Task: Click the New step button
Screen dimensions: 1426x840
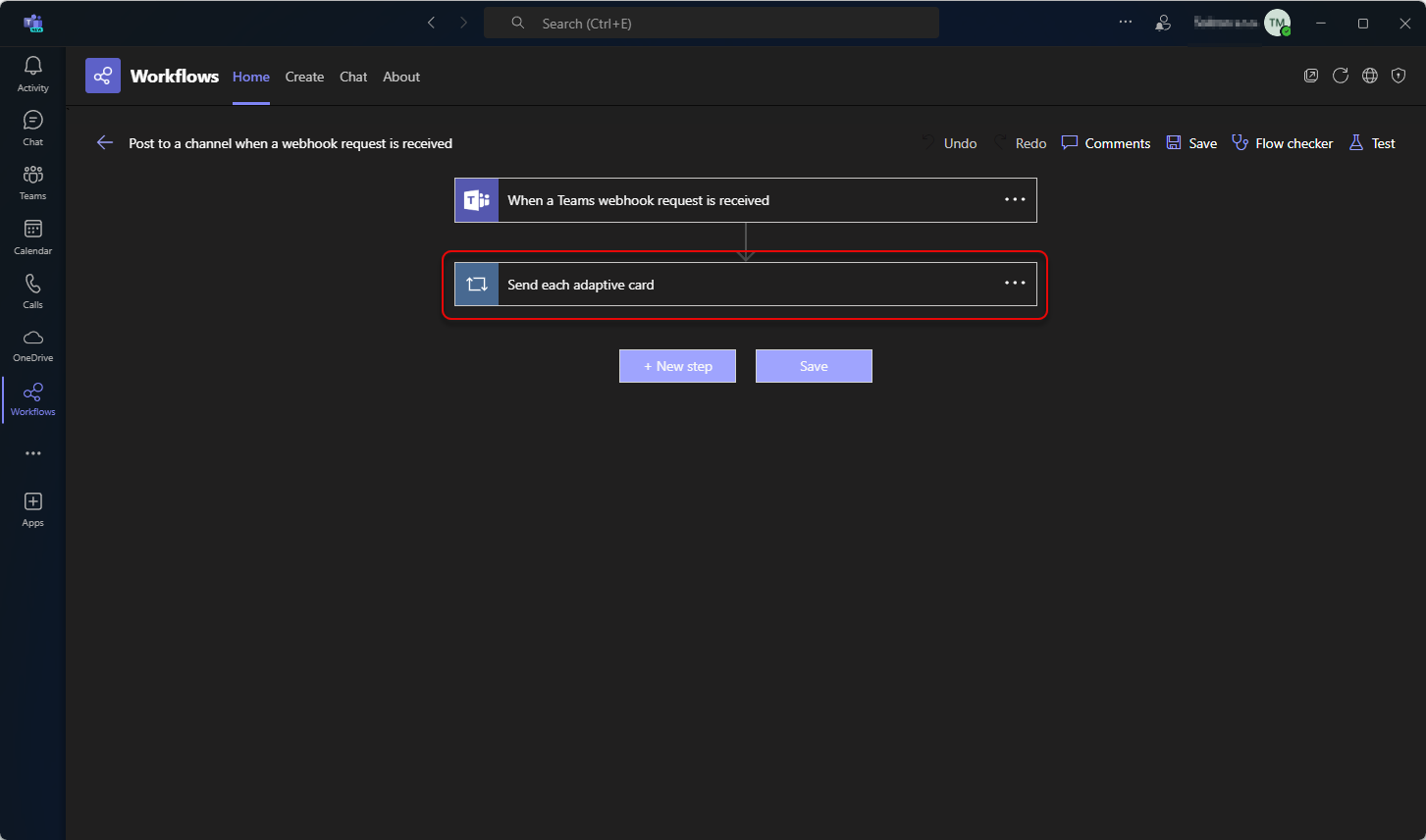Action: coord(677,365)
